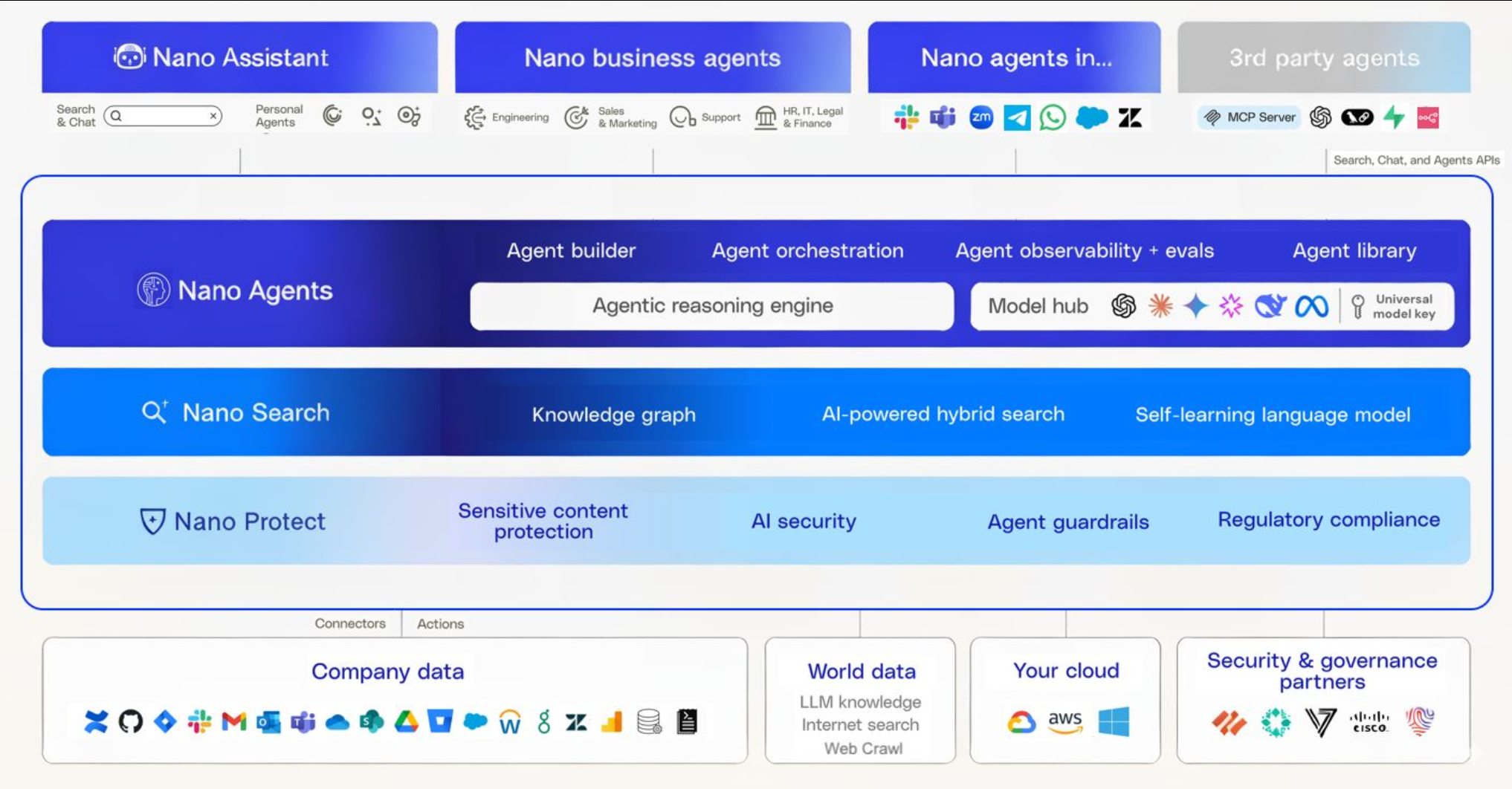Click the Google Drive icon in Company data
The width and height of the screenshot is (1512, 789).
(x=406, y=721)
